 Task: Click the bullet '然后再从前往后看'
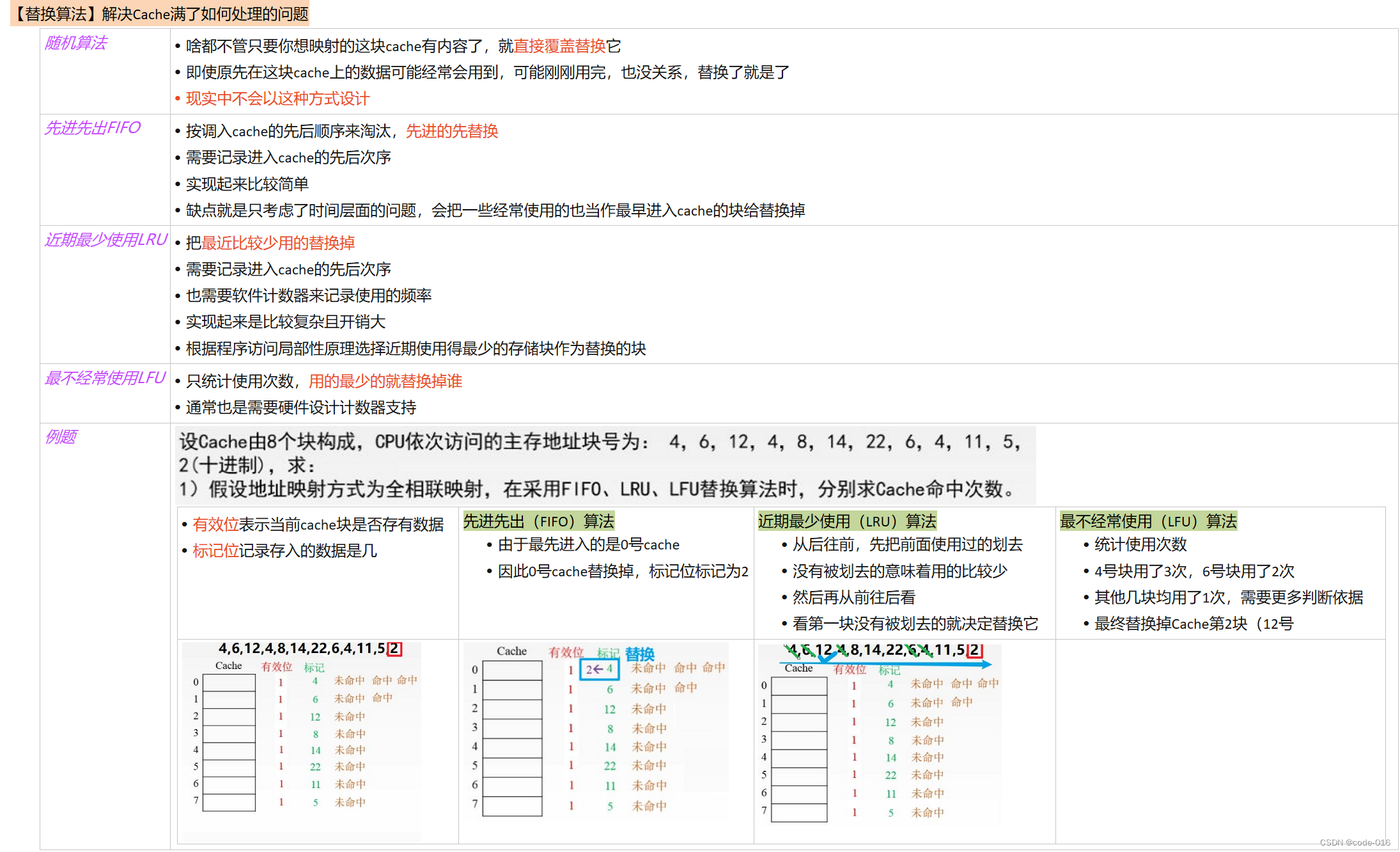point(853,597)
